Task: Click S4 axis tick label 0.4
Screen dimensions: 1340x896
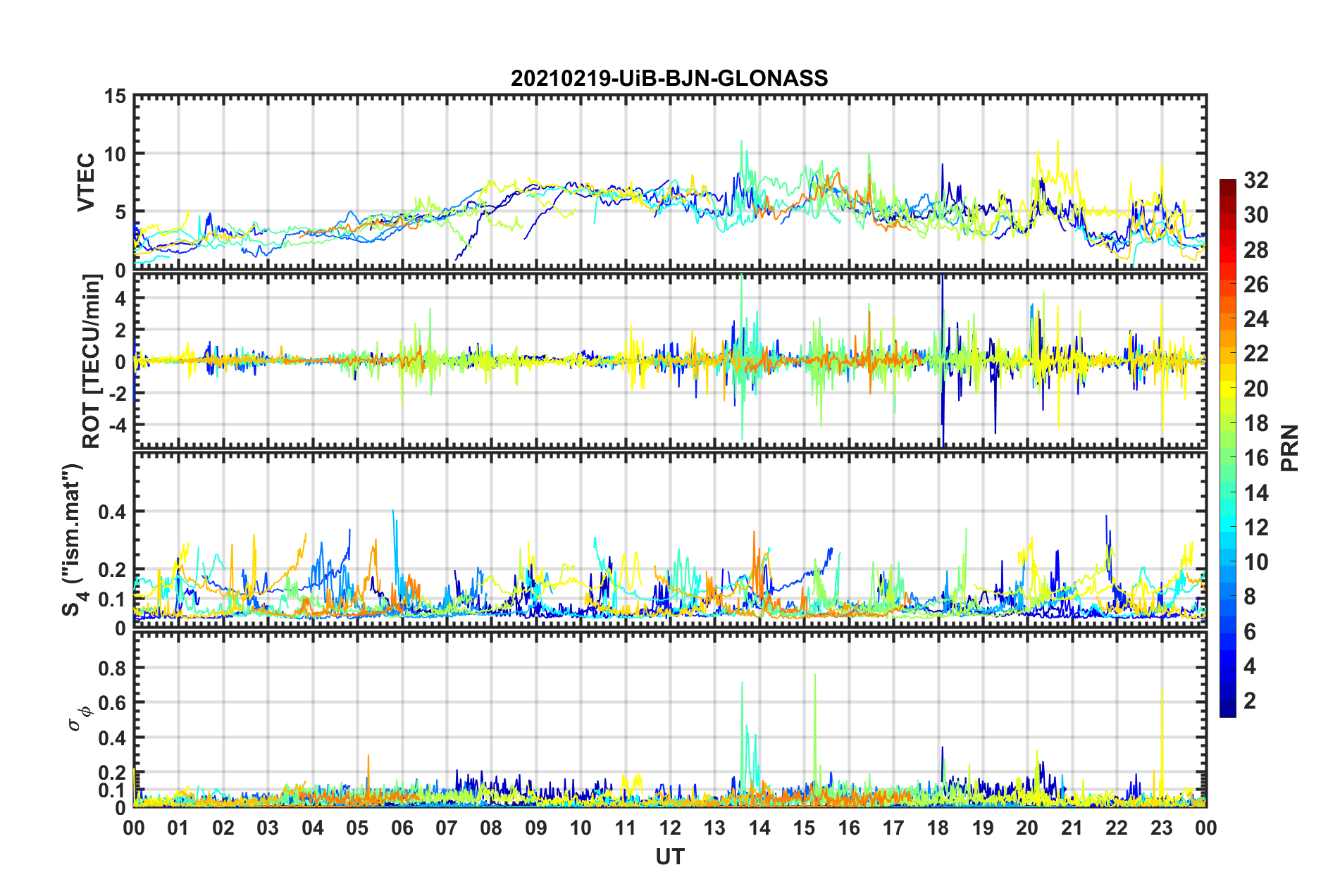Action: (112, 512)
